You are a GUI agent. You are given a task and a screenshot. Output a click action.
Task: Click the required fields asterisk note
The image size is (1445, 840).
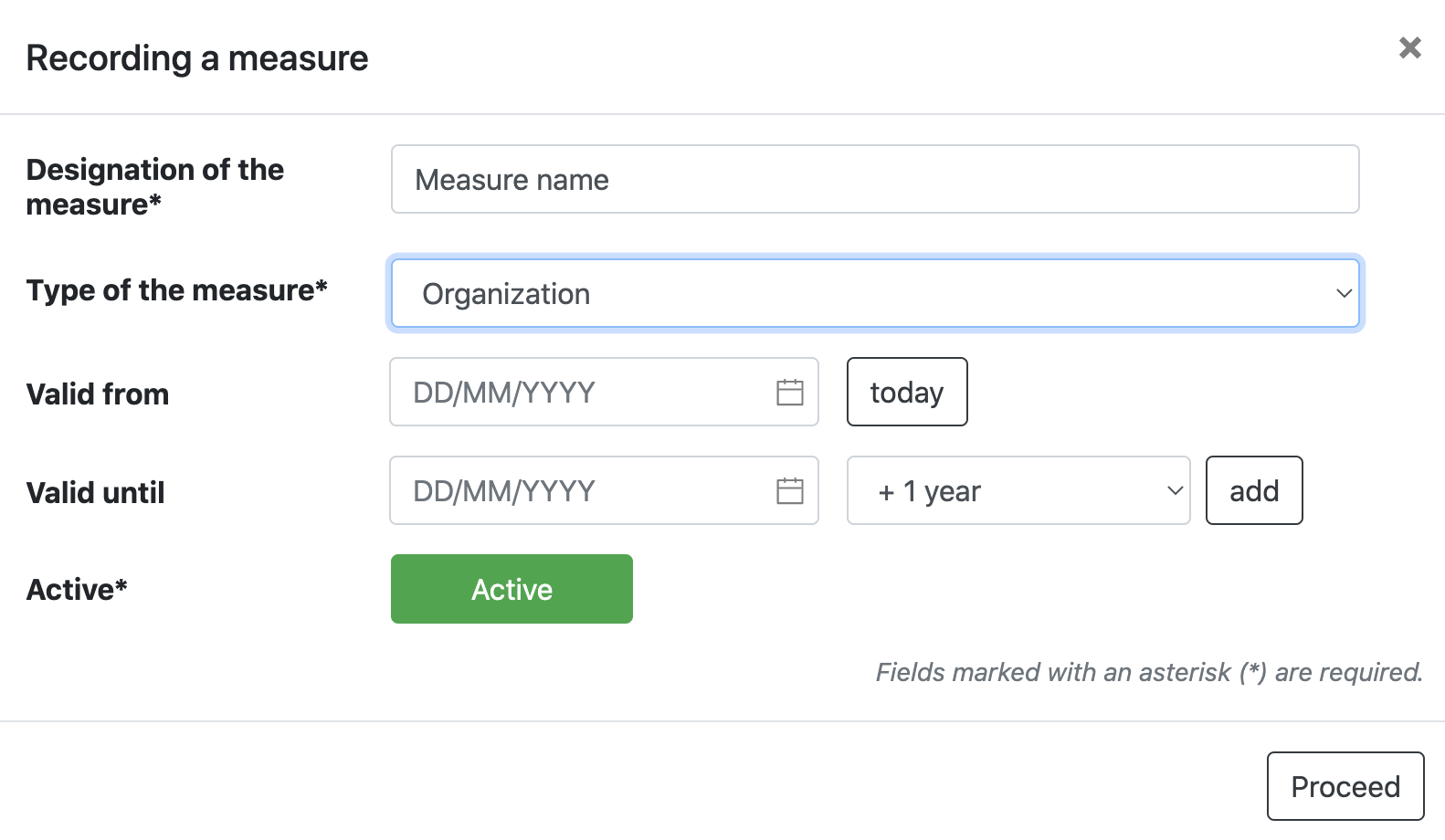pos(1149,672)
